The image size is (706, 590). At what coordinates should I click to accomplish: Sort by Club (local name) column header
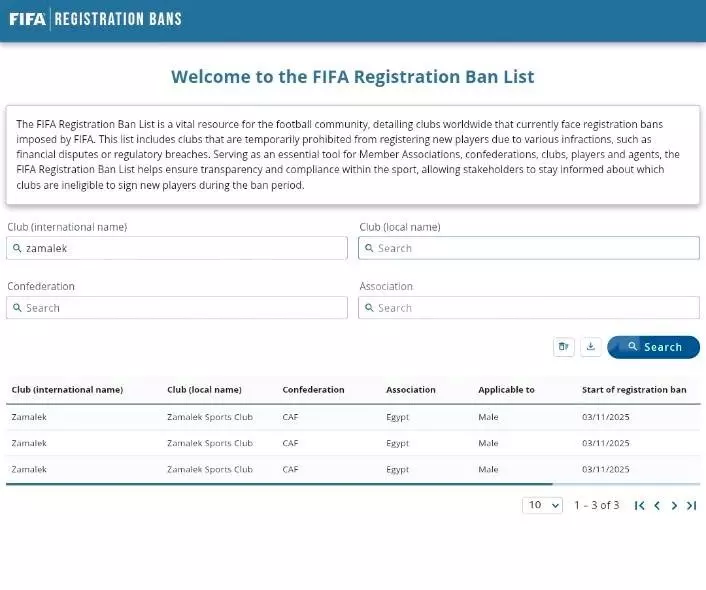pos(204,390)
